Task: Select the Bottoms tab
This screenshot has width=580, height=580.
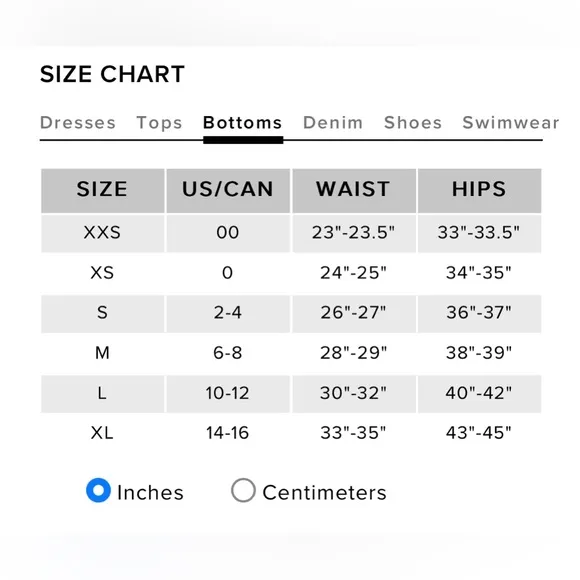Action: click(x=243, y=123)
